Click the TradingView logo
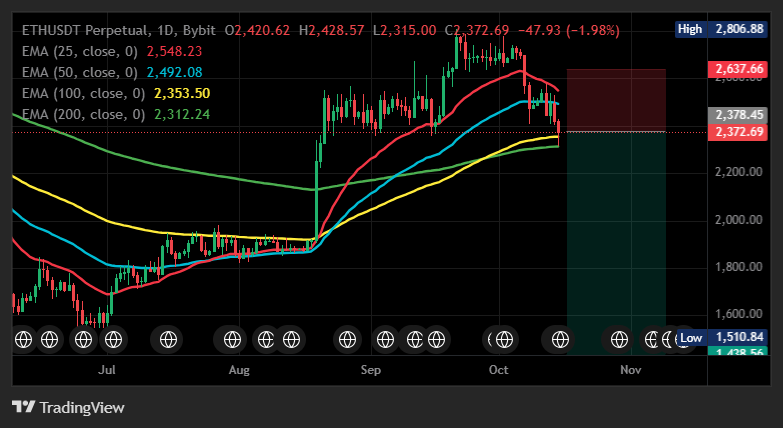Viewport: 783px width, 428px height. coord(68,408)
